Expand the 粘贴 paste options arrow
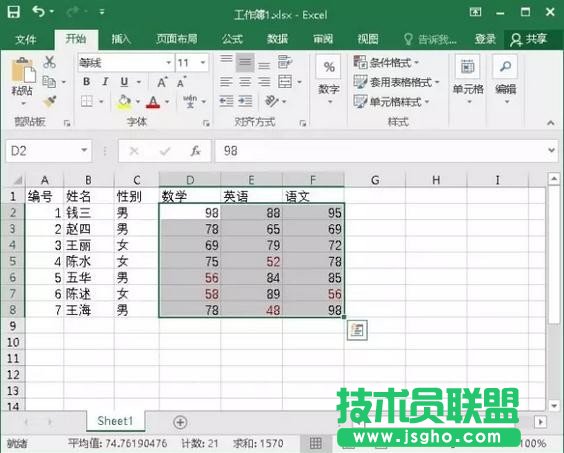 point(23,103)
